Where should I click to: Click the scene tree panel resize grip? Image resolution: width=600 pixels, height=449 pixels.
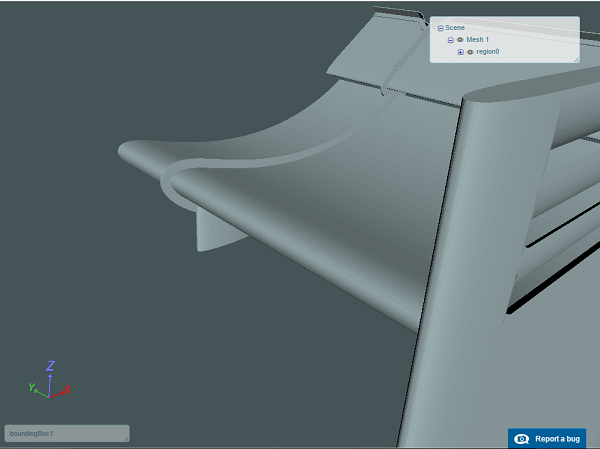577,59
